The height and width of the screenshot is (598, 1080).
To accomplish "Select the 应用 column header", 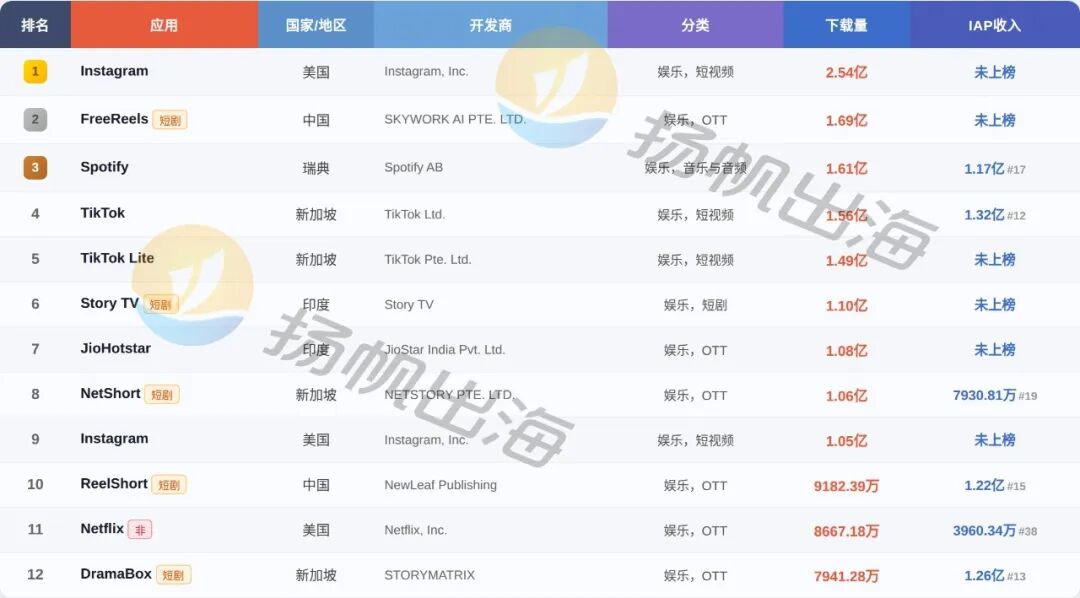I will pyautogui.click(x=164, y=25).
